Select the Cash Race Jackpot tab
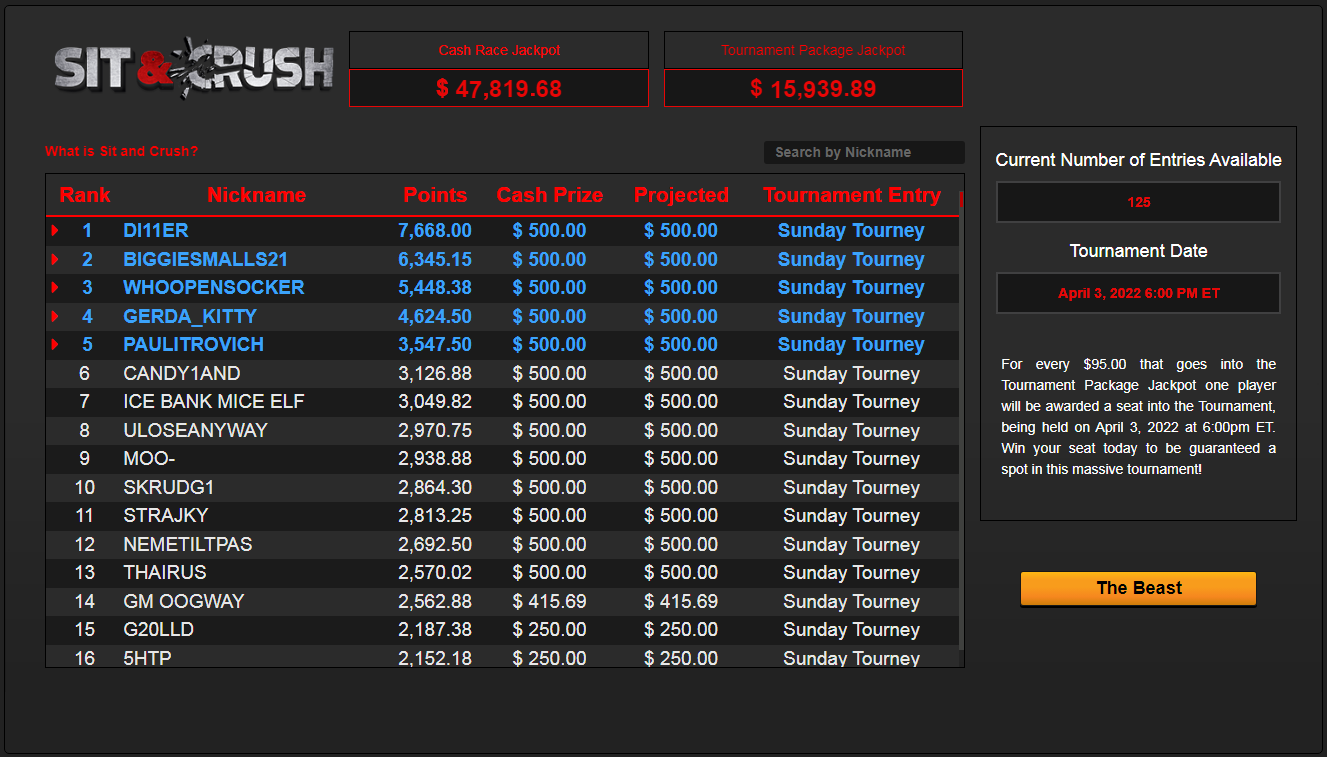This screenshot has width=1327, height=757. 499,50
